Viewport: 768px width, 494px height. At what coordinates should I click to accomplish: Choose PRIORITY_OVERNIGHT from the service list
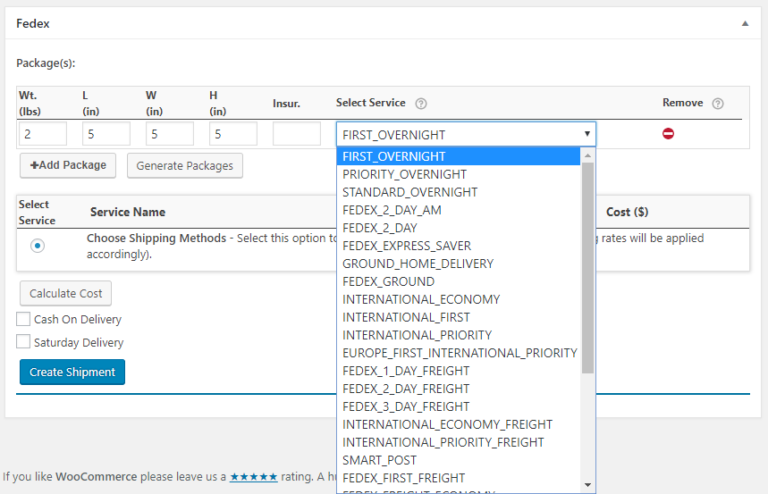coord(458,174)
